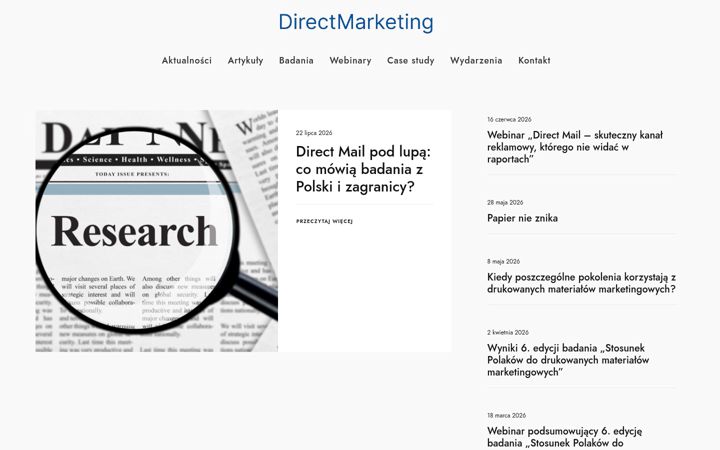Open article 'Direct Mail pod lupą' headline

point(363,169)
